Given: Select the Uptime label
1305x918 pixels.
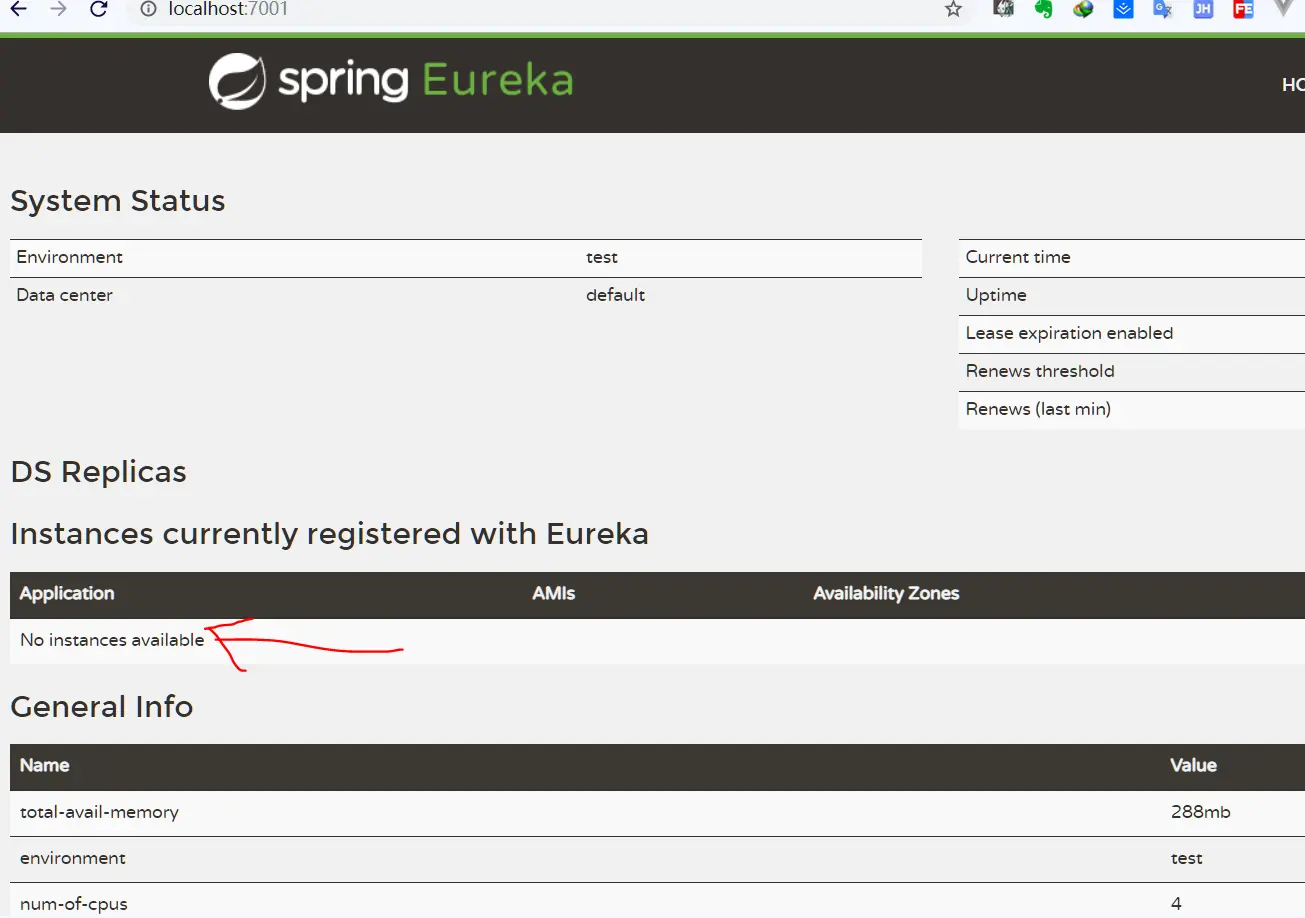Looking at the screenshot, I should [996, 295].
